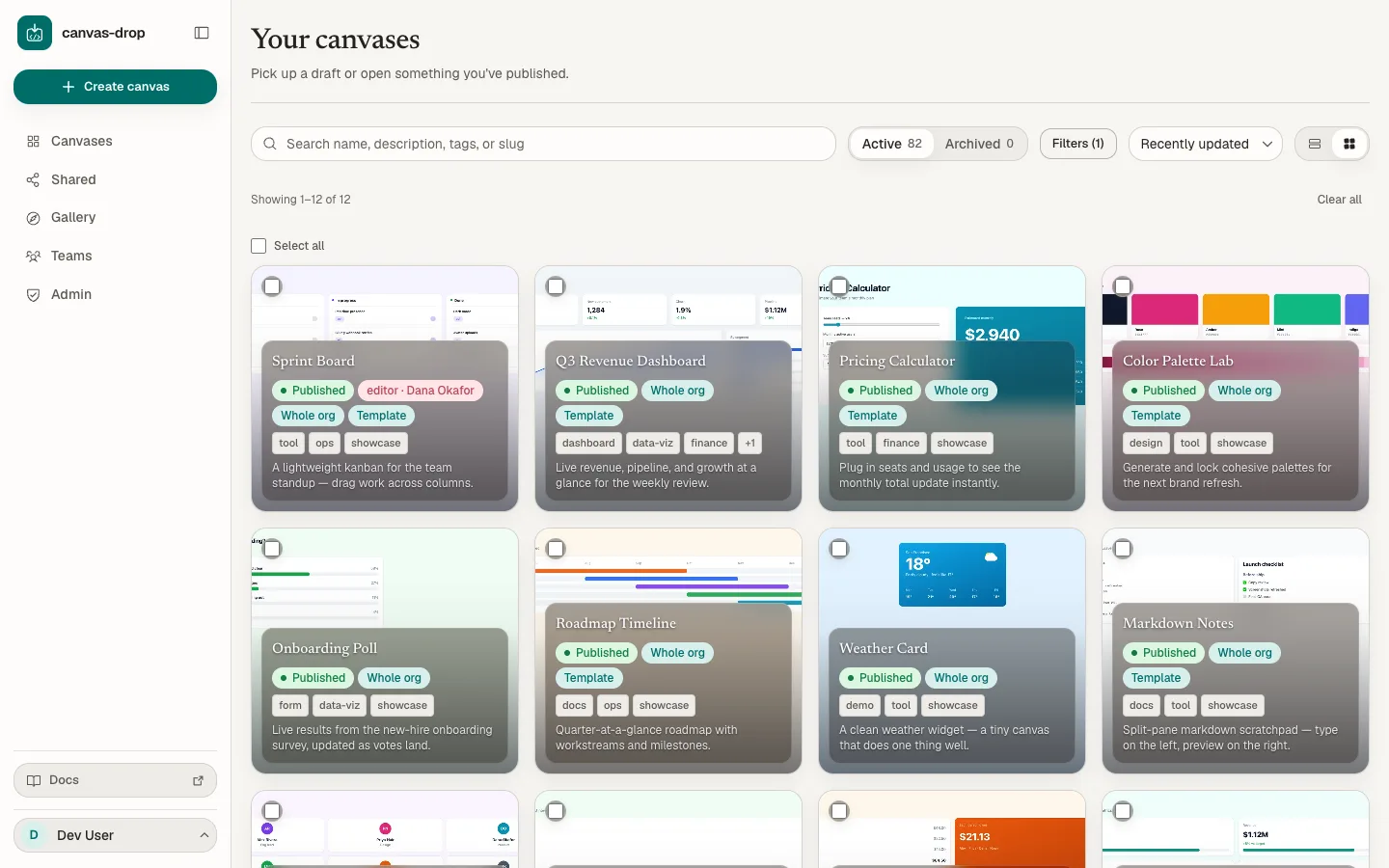
Task: Select the Onboarding Poll card checkbox
Action: (272, 549)
